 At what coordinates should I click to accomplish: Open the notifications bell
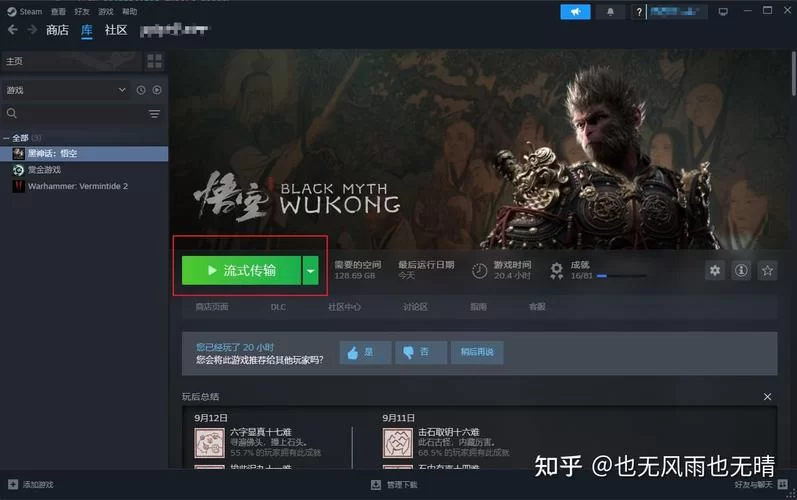pos(610,12)
